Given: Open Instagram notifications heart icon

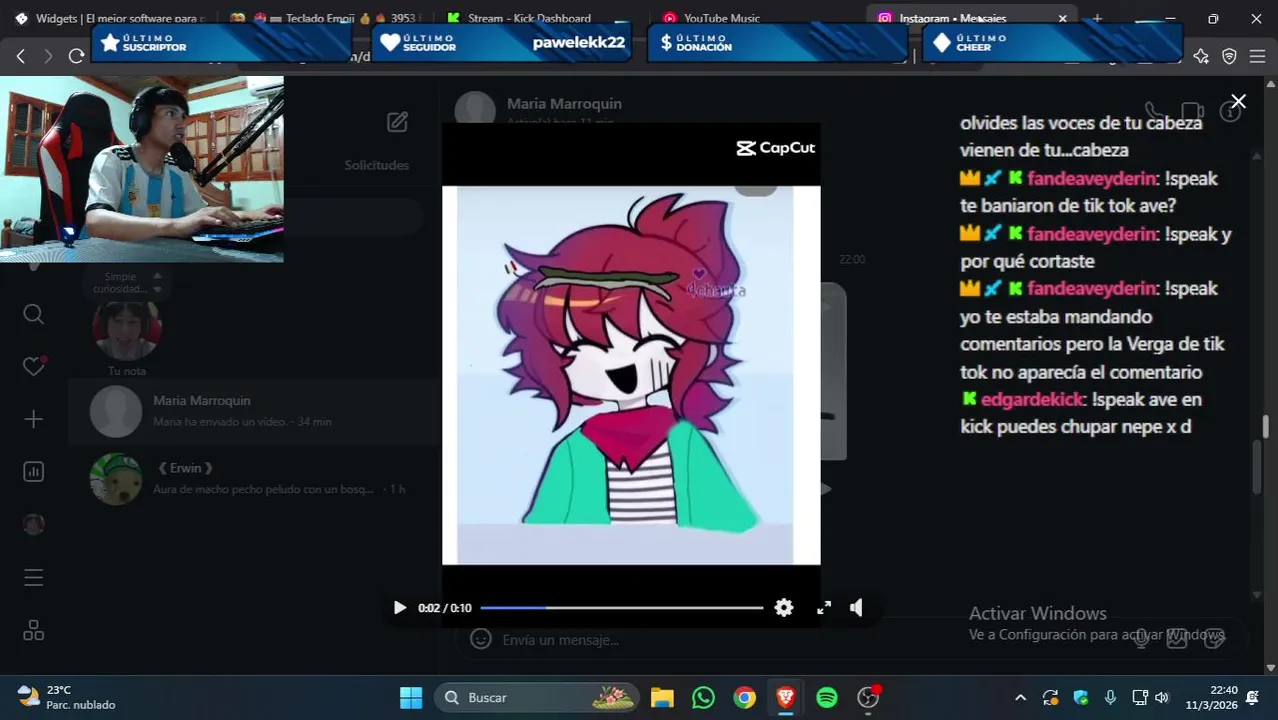Looking at the screenshot, I should 33,366.
